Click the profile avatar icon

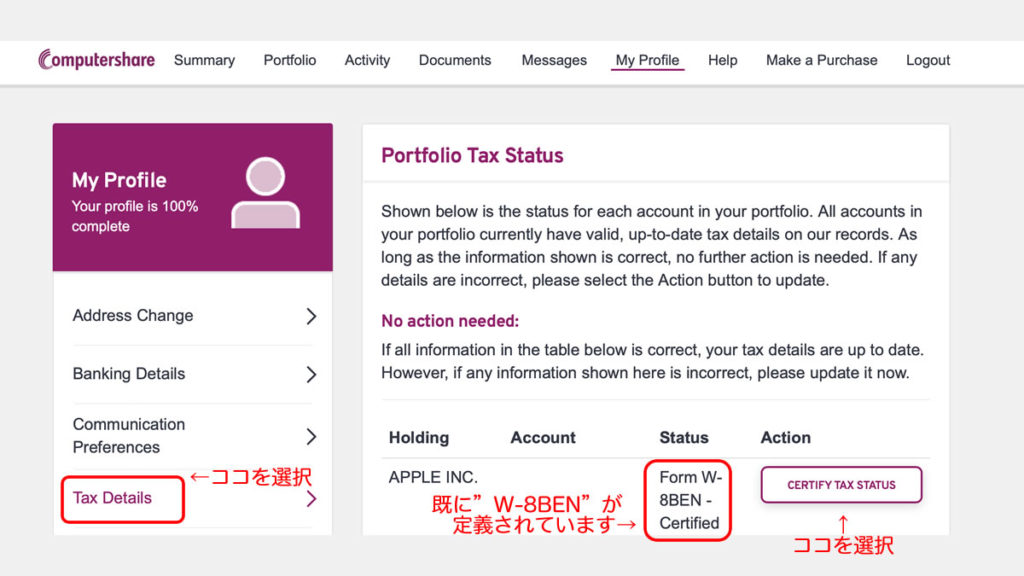(265, 193)
